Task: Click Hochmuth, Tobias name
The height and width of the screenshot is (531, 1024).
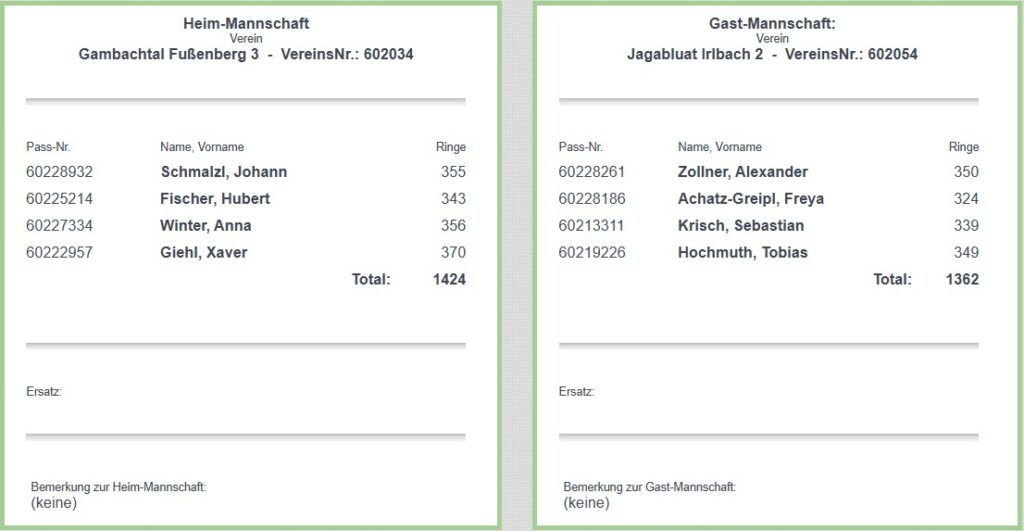Action: [742, 253]
